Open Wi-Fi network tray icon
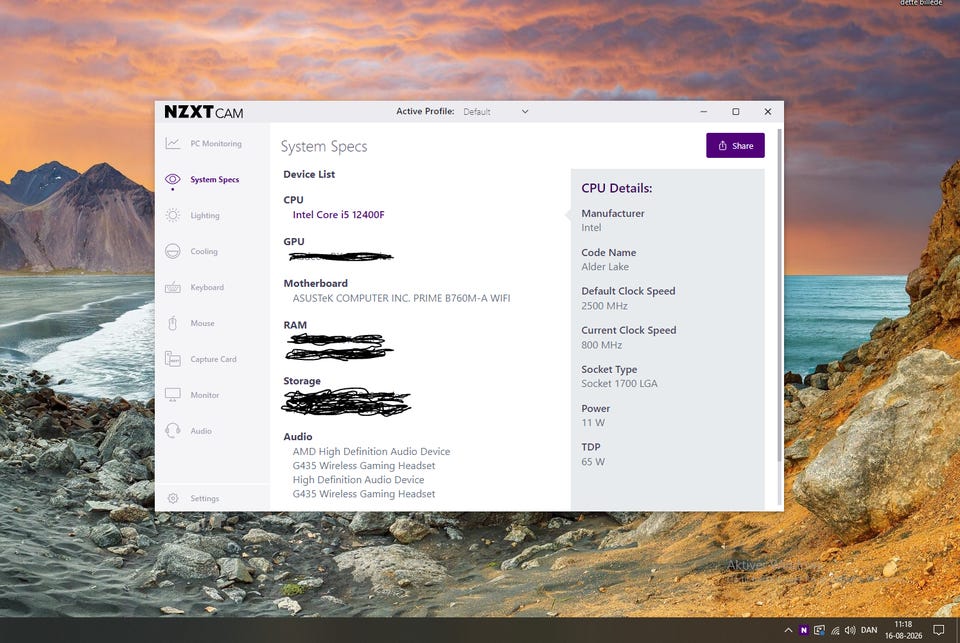 [x=835, y=630]
